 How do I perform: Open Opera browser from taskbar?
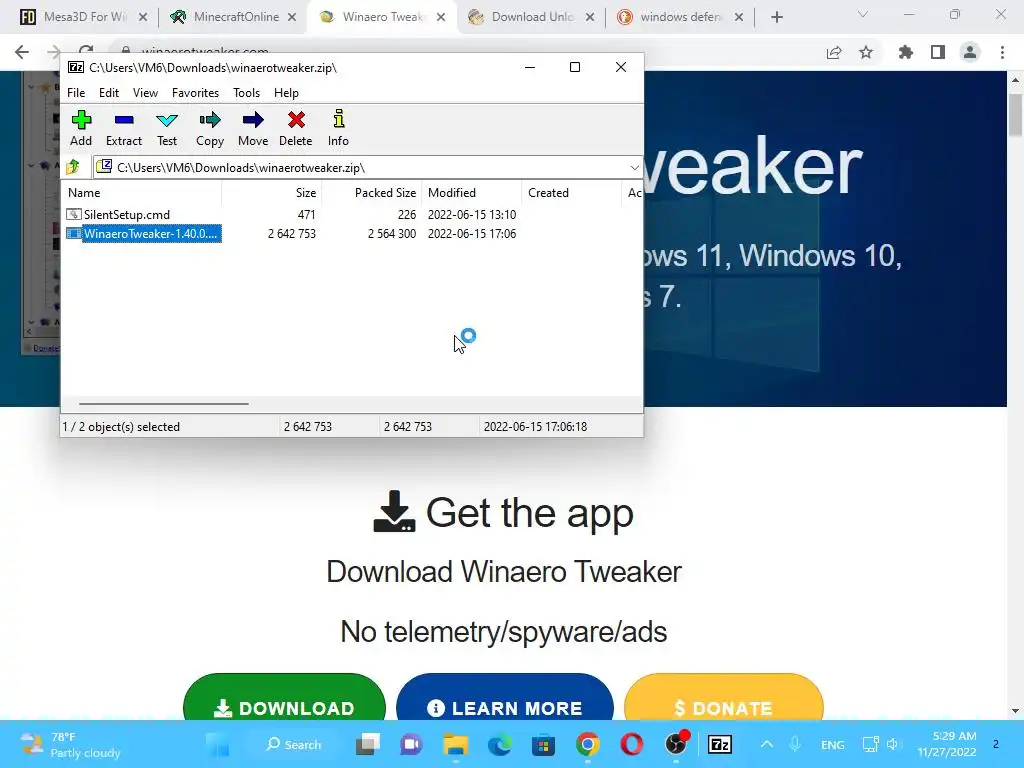coord(632,744)
